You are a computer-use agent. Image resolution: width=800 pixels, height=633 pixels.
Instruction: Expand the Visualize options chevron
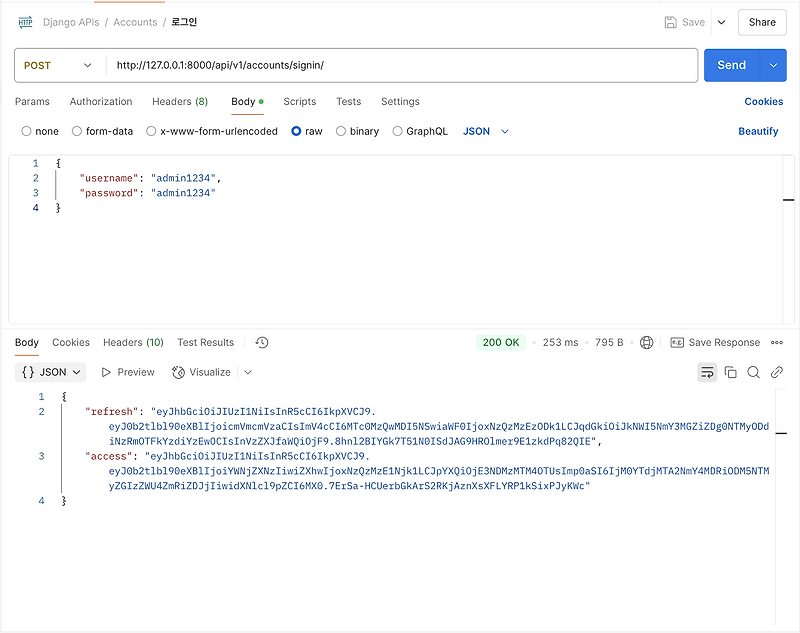248,372
